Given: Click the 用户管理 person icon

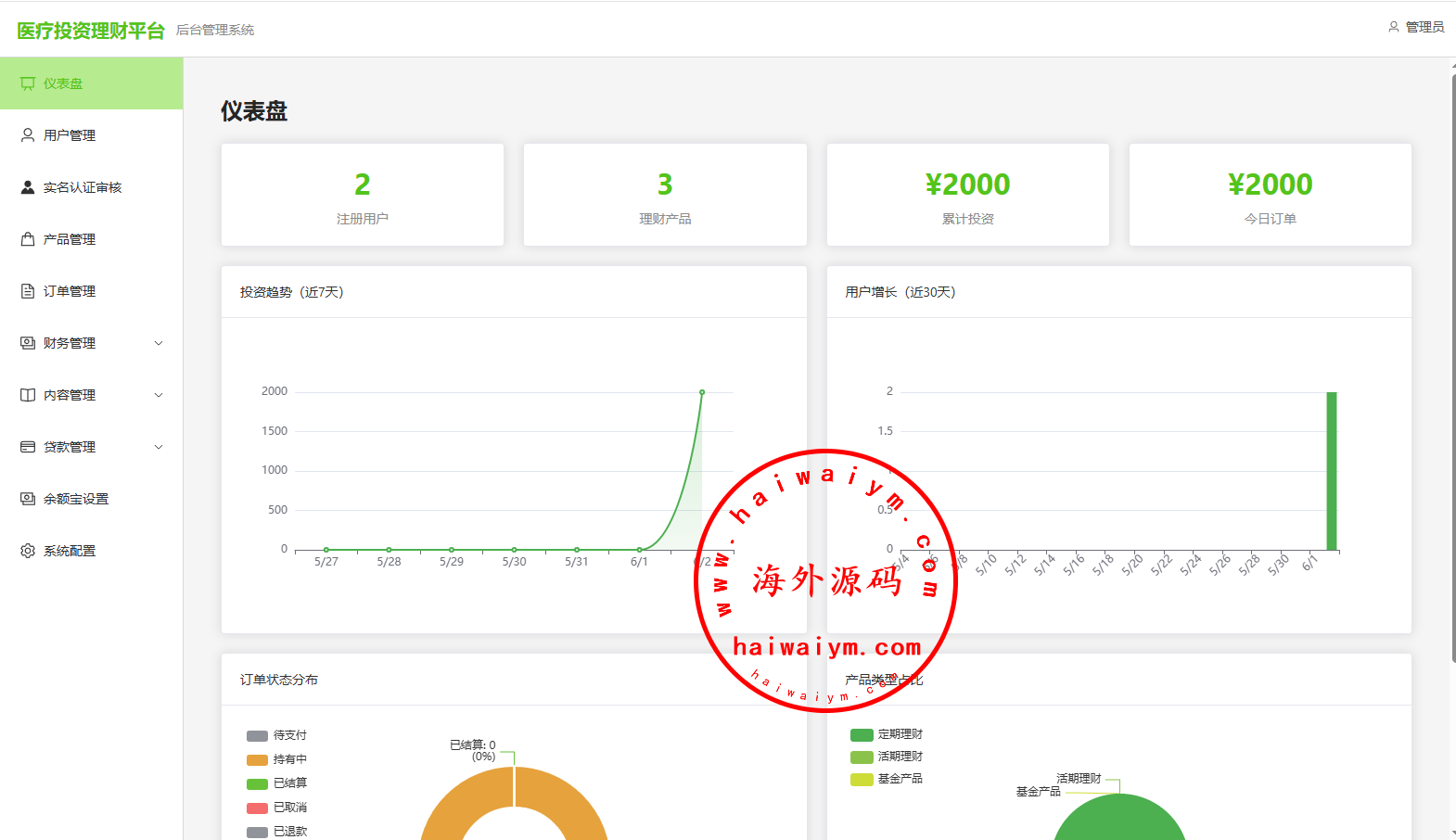Looking at the screenshot, I should point(28,135).
